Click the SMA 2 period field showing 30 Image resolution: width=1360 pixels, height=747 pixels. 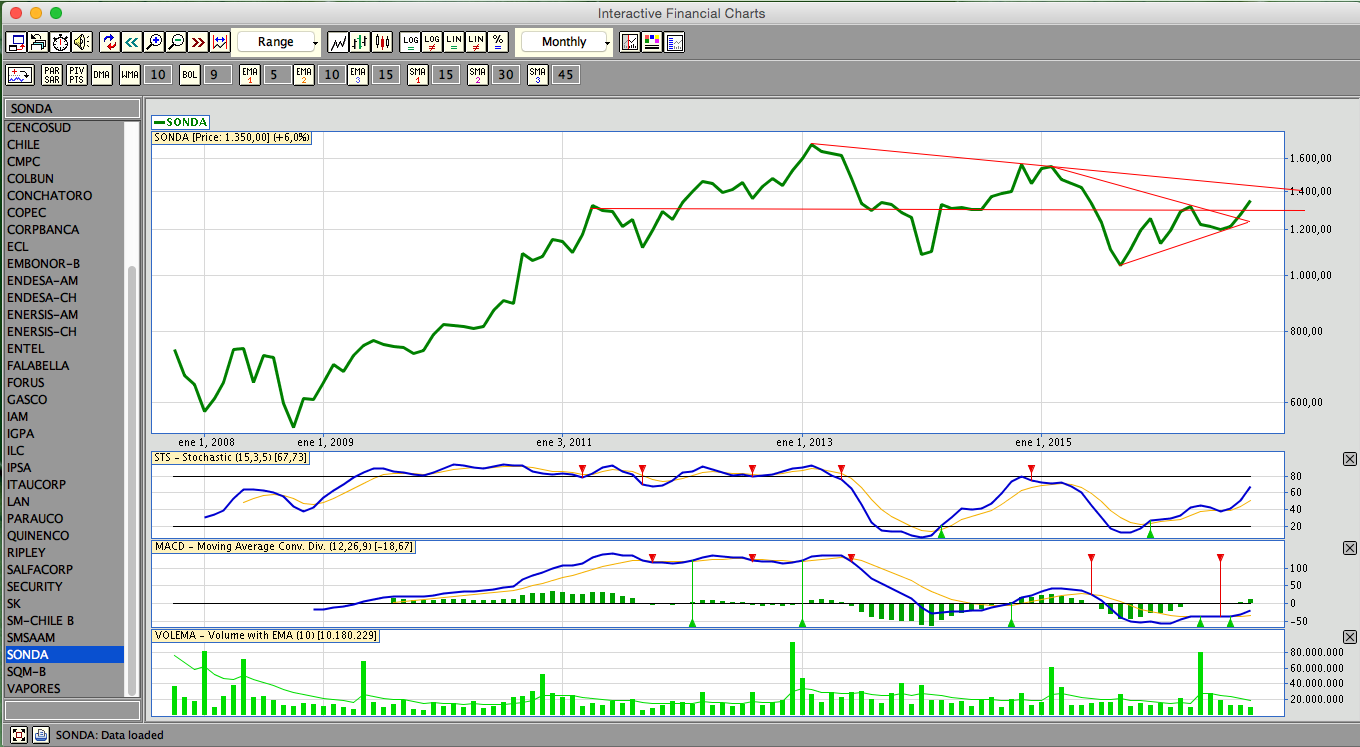[506, 75]
